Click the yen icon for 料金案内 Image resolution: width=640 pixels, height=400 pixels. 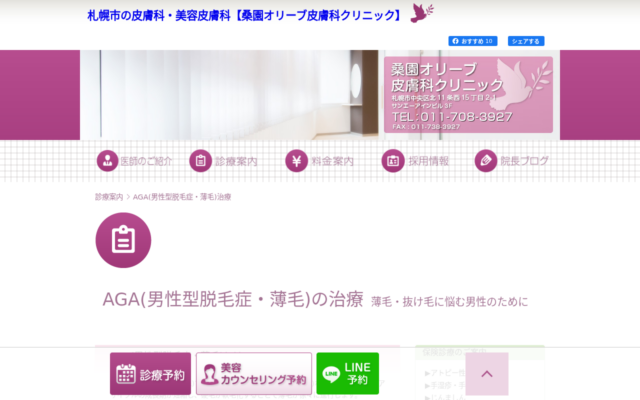296,161
